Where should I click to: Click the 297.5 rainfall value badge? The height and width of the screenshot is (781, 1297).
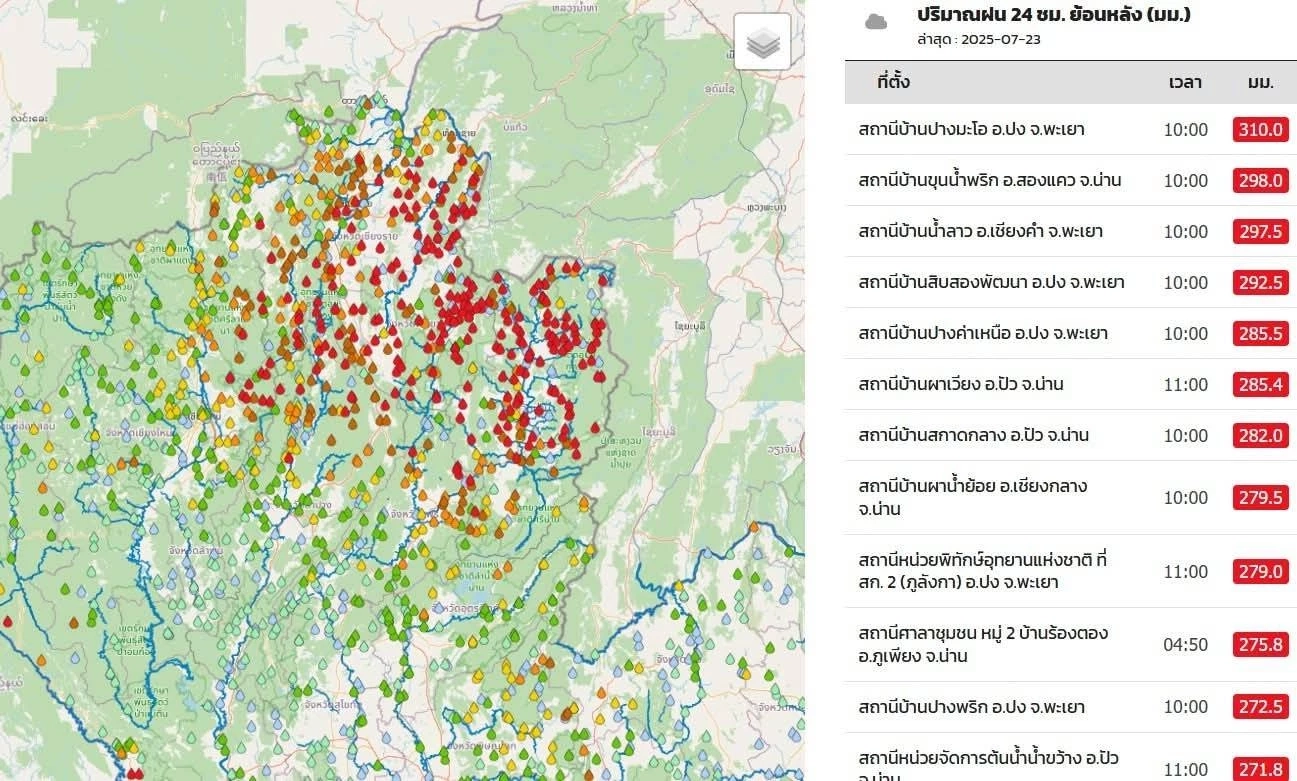click(x=1260, y=231)
